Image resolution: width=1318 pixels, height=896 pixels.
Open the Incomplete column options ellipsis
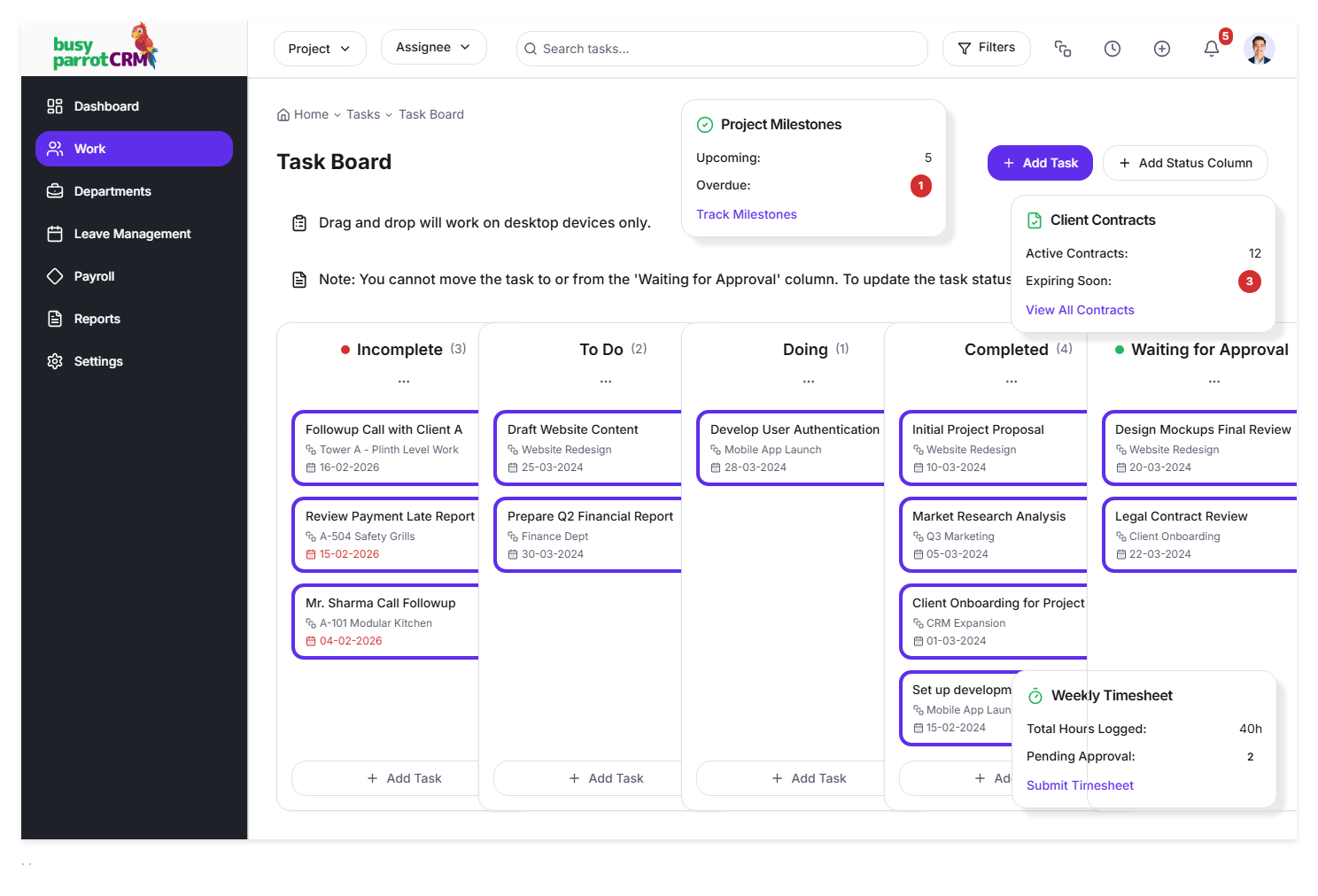coord(404,382)
